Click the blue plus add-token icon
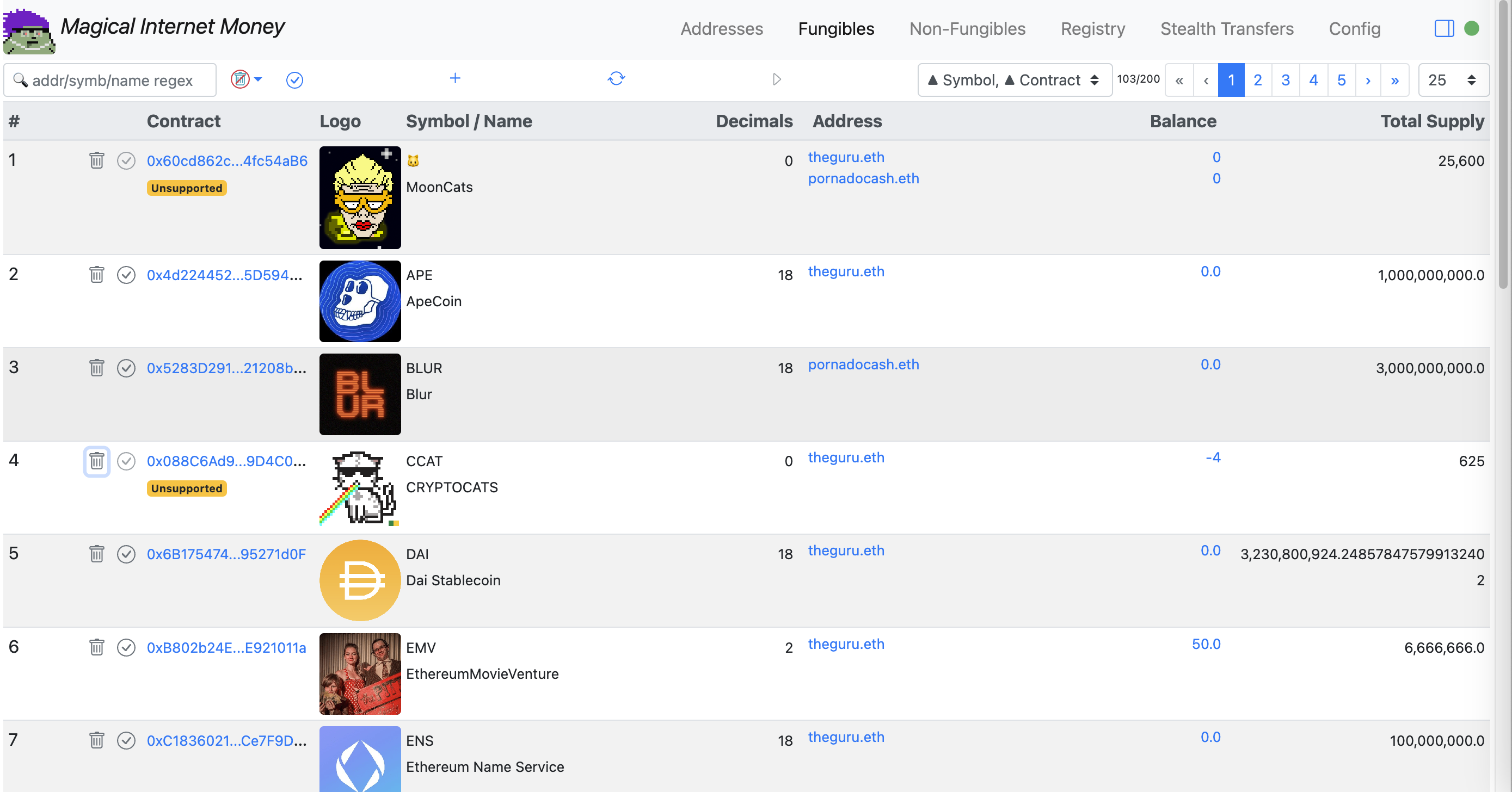 [455, 79]
